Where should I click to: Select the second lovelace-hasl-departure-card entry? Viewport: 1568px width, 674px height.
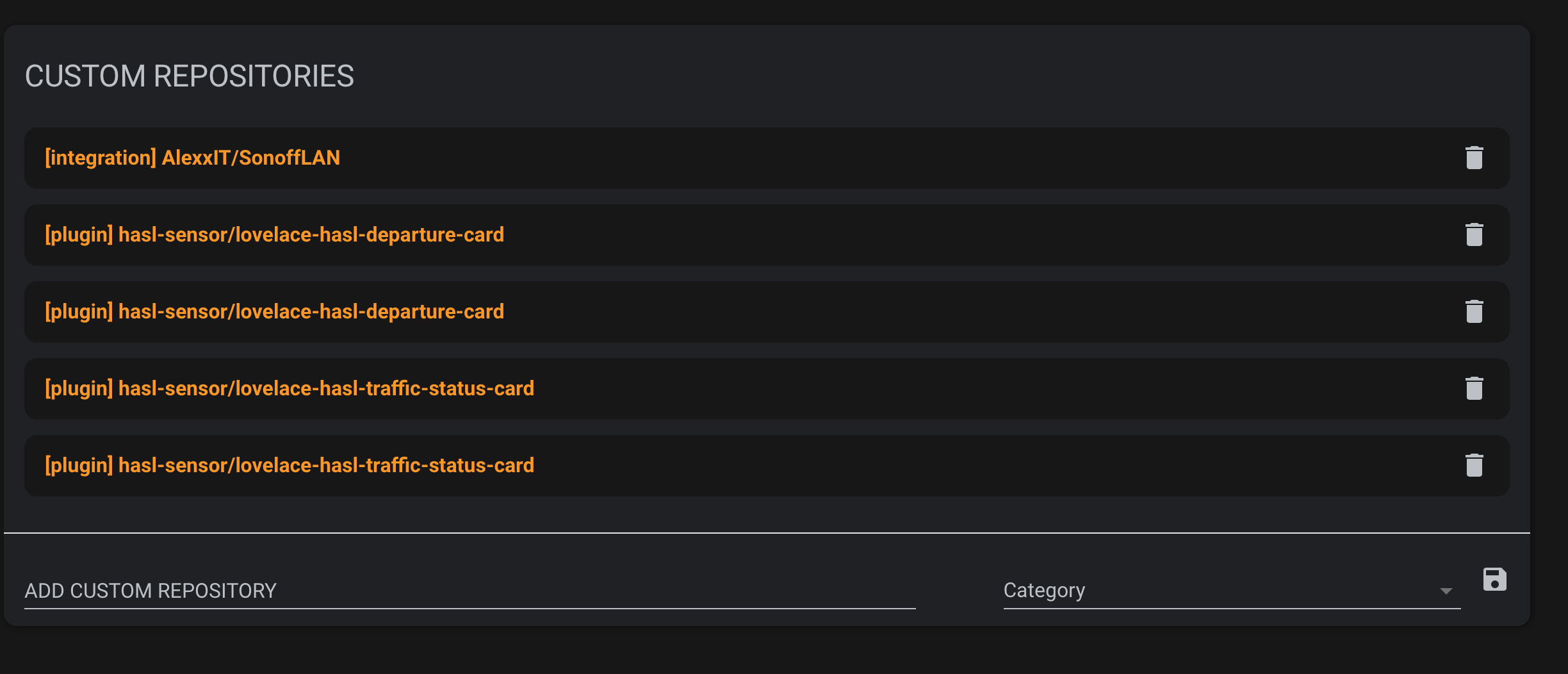click(x=274, y=311)
